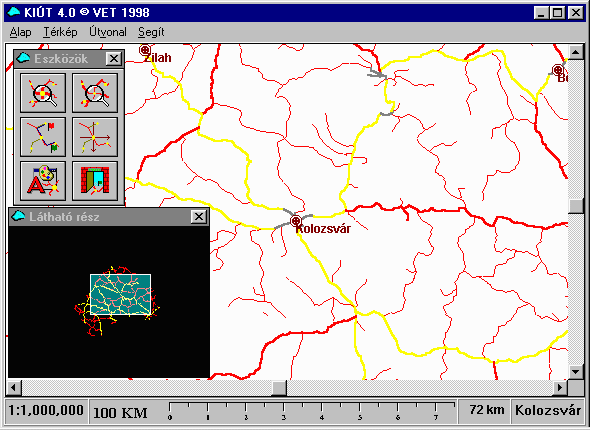This screenshot has width=590, height=430.
Task: Open the Térkép menu
Action: pos(60,32)
